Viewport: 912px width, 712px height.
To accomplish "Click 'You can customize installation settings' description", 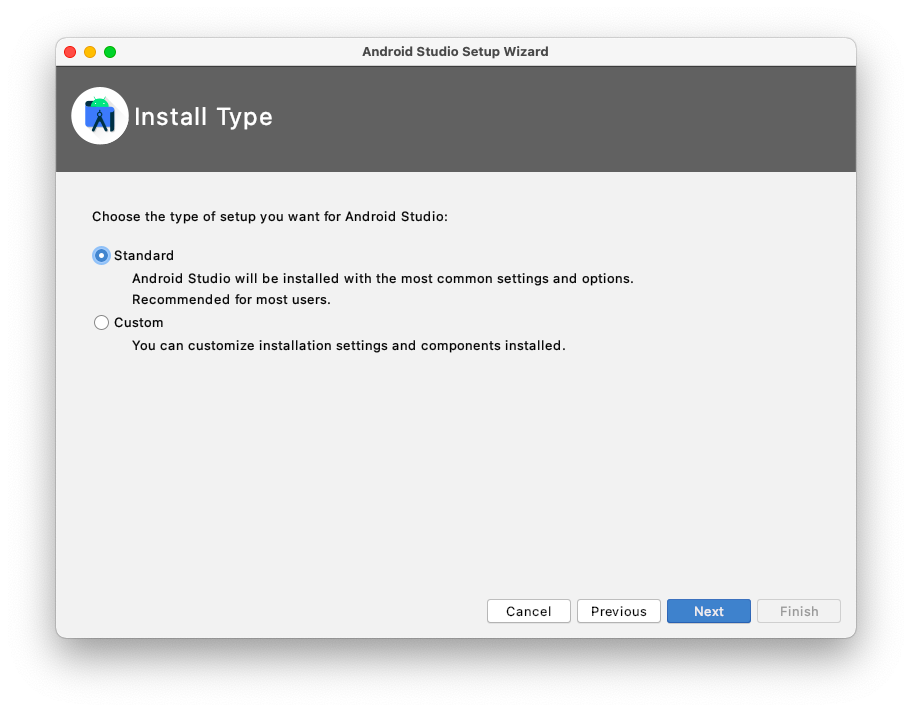I will [x=348, y=346].
